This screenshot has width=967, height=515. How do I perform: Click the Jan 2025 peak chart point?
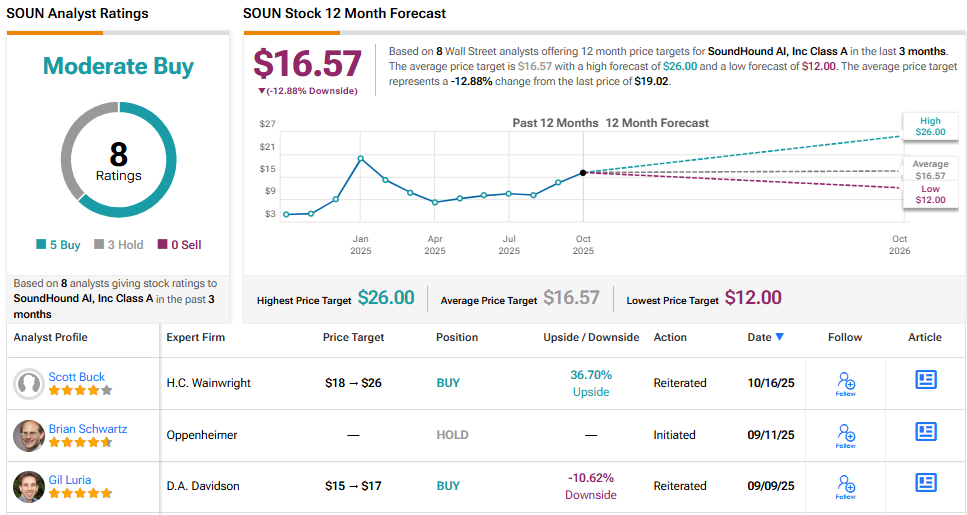pos(360,158)
